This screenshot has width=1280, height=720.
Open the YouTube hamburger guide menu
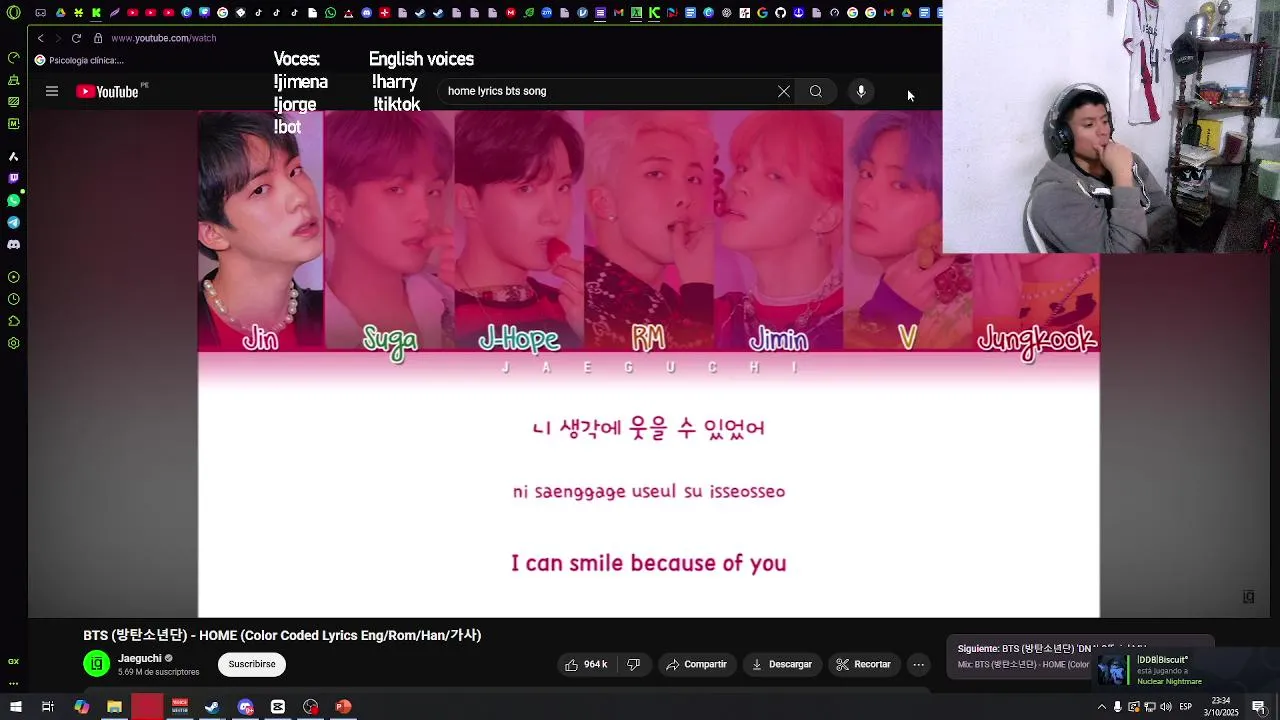(x=52, y=91)
